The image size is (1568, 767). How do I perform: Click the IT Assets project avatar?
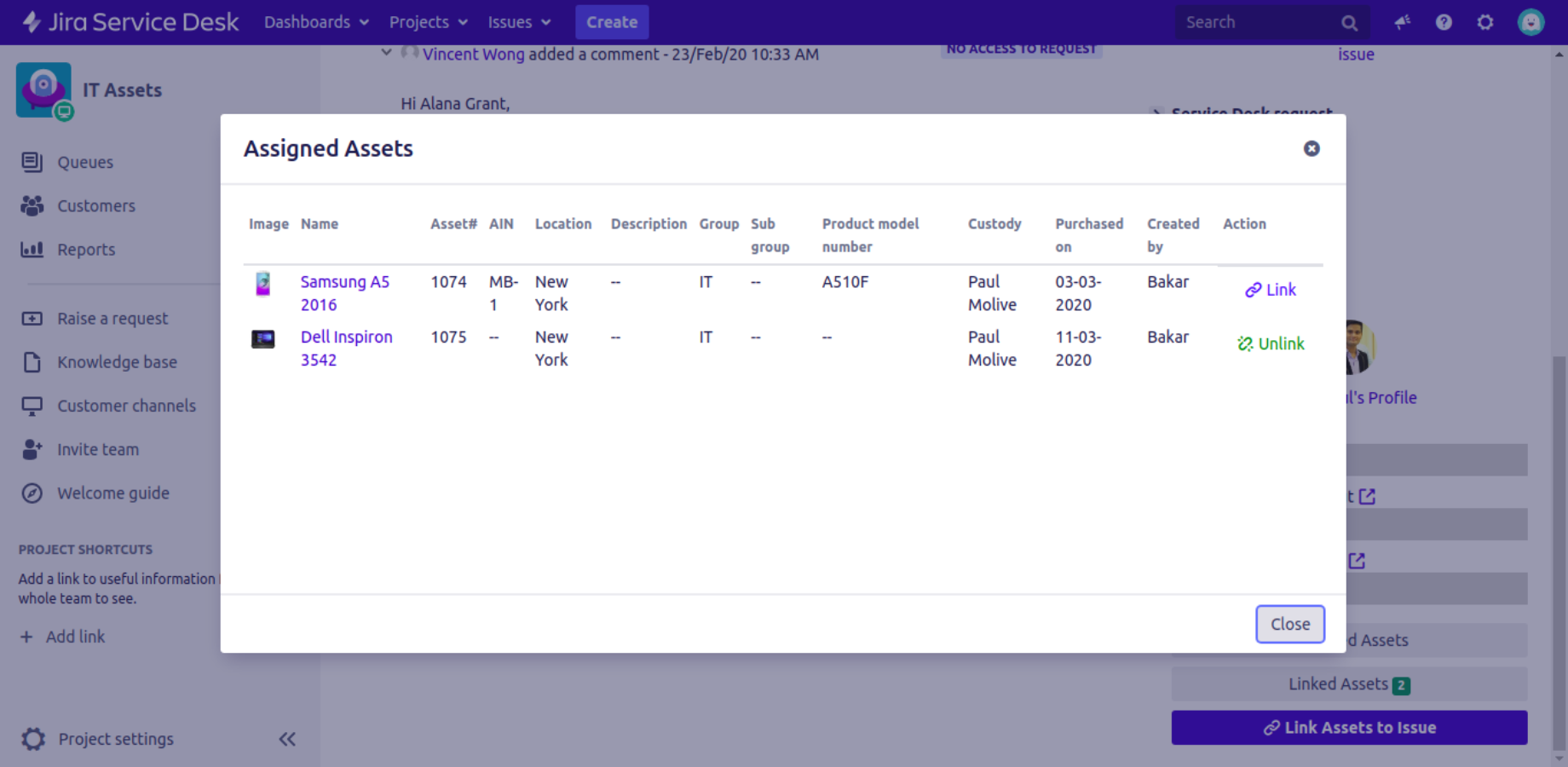[43, 89]
